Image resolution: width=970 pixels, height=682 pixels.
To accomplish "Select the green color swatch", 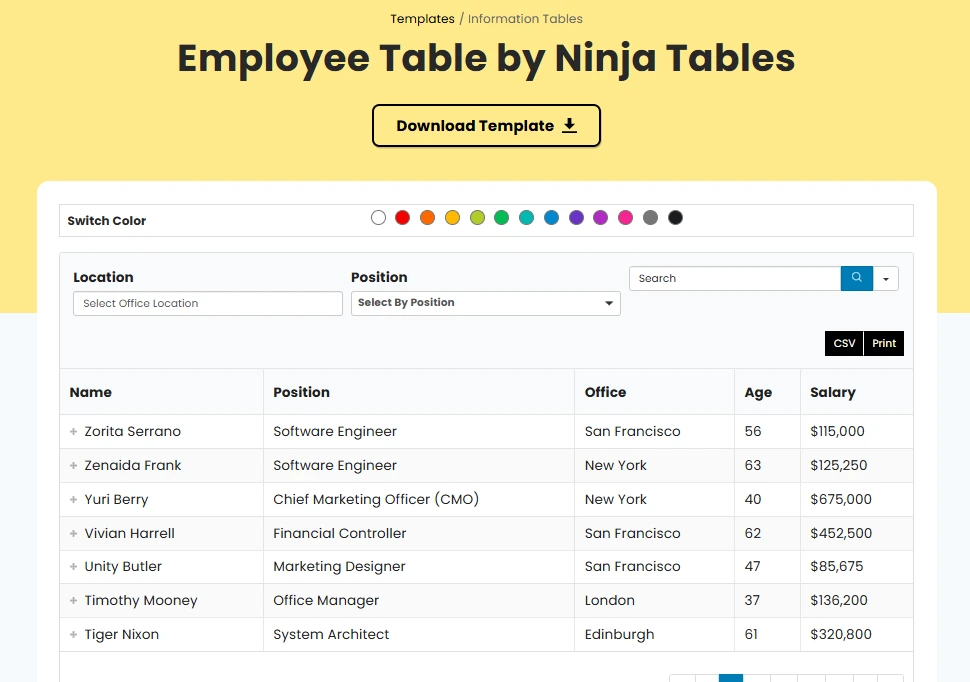I will click(x=502, y=218).
